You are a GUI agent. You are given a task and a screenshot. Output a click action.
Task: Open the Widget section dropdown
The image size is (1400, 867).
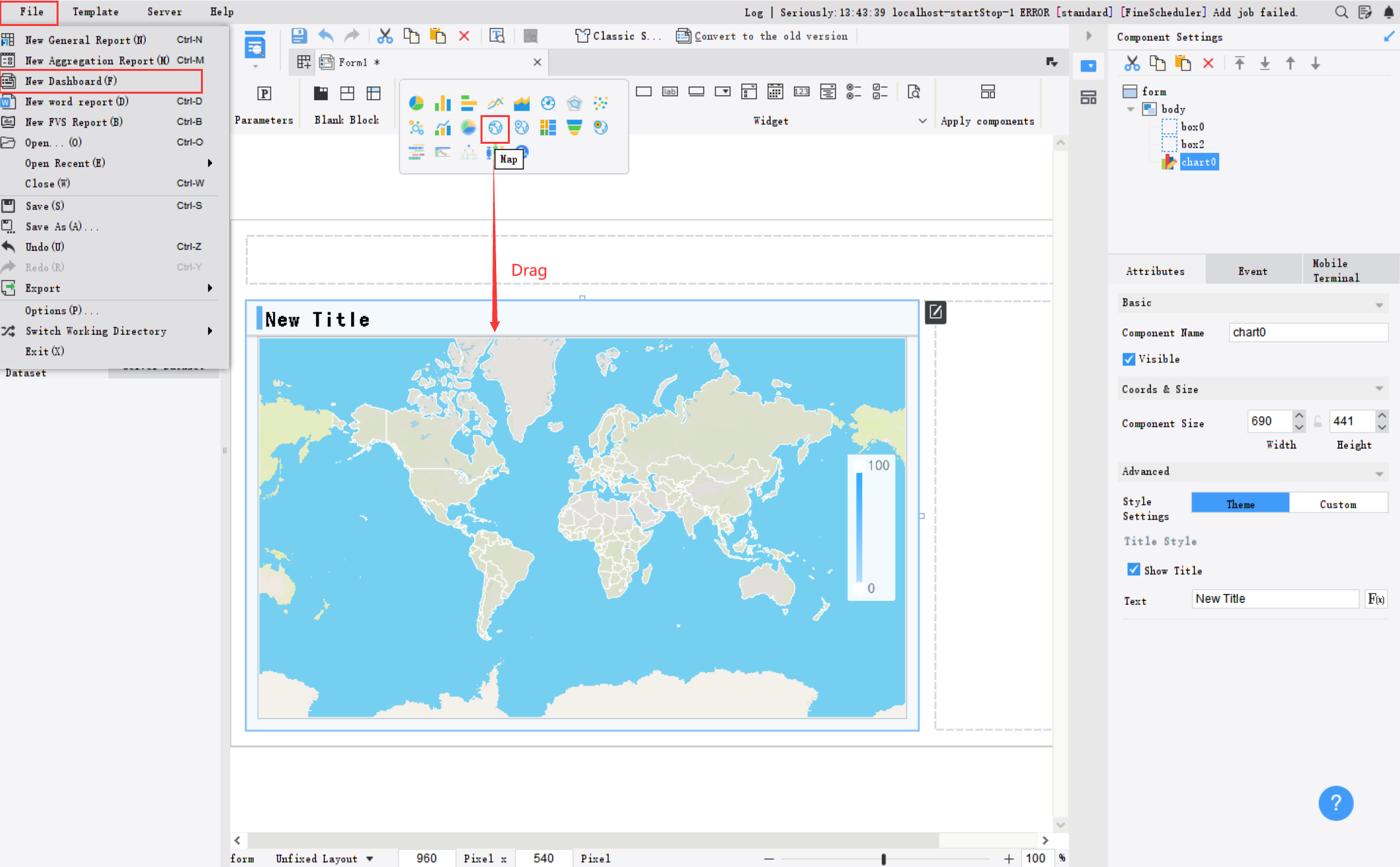click(x=923, y=121)
